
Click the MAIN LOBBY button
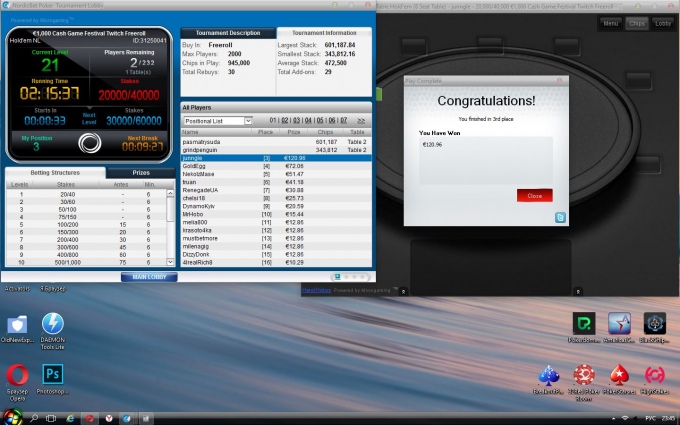[149, 277]
